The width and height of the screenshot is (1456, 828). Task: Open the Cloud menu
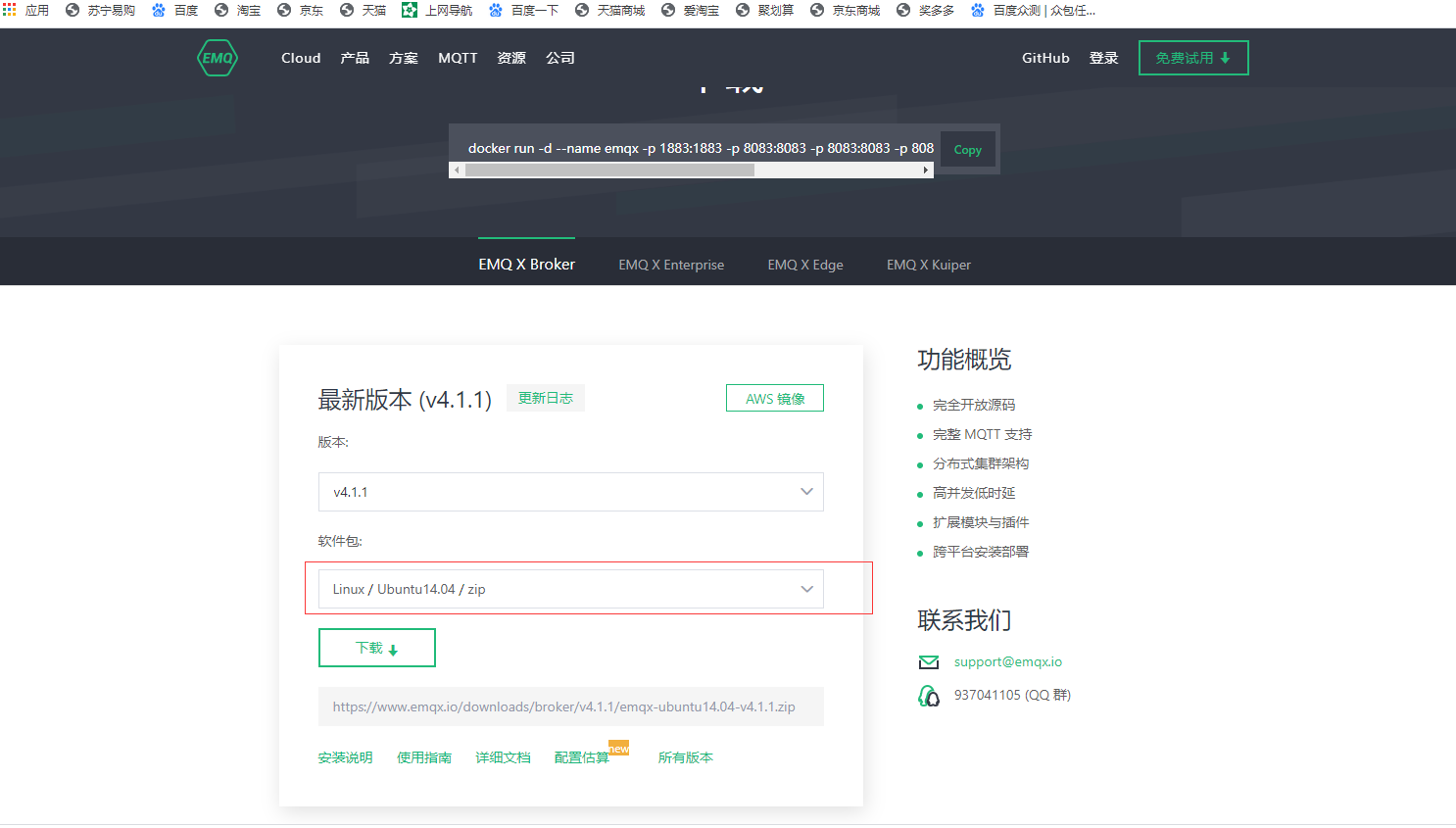coord(301,58)
